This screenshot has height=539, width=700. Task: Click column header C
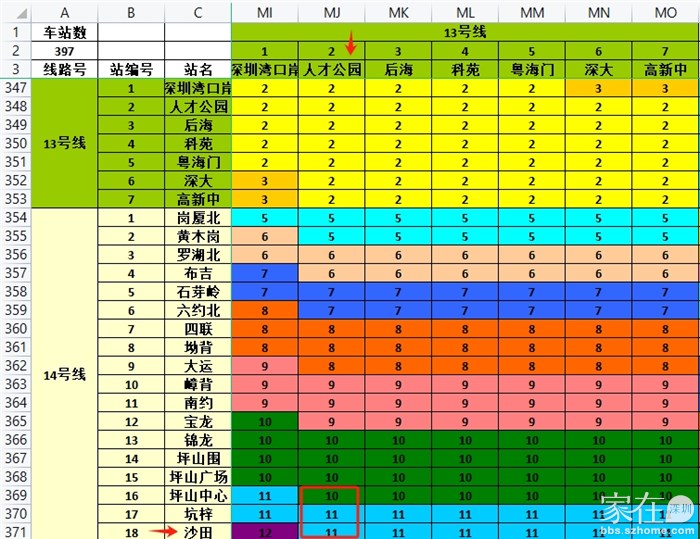pyautogui.click(x=198, y=11)
